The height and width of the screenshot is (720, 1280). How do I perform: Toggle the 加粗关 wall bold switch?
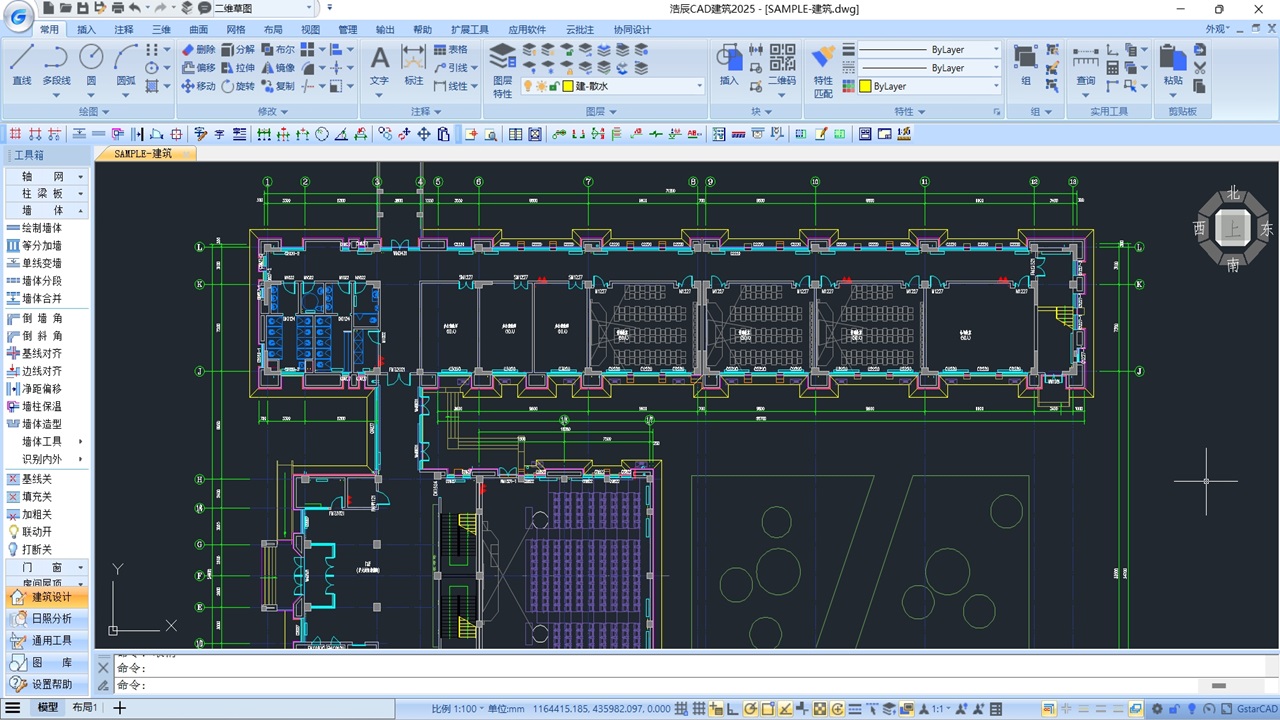[x=36, y=514]
